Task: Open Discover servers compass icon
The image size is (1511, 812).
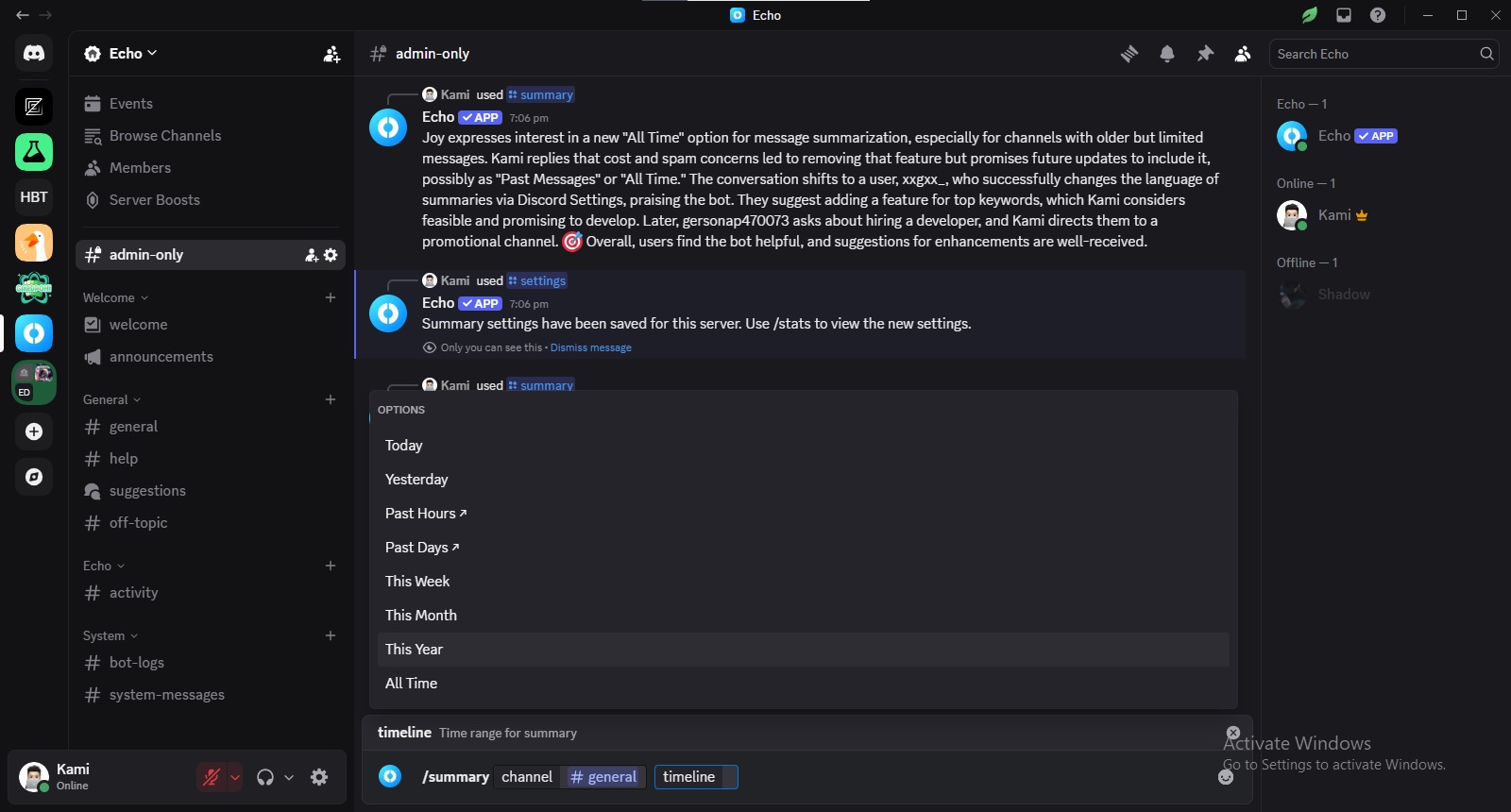Action: [34, 477]
